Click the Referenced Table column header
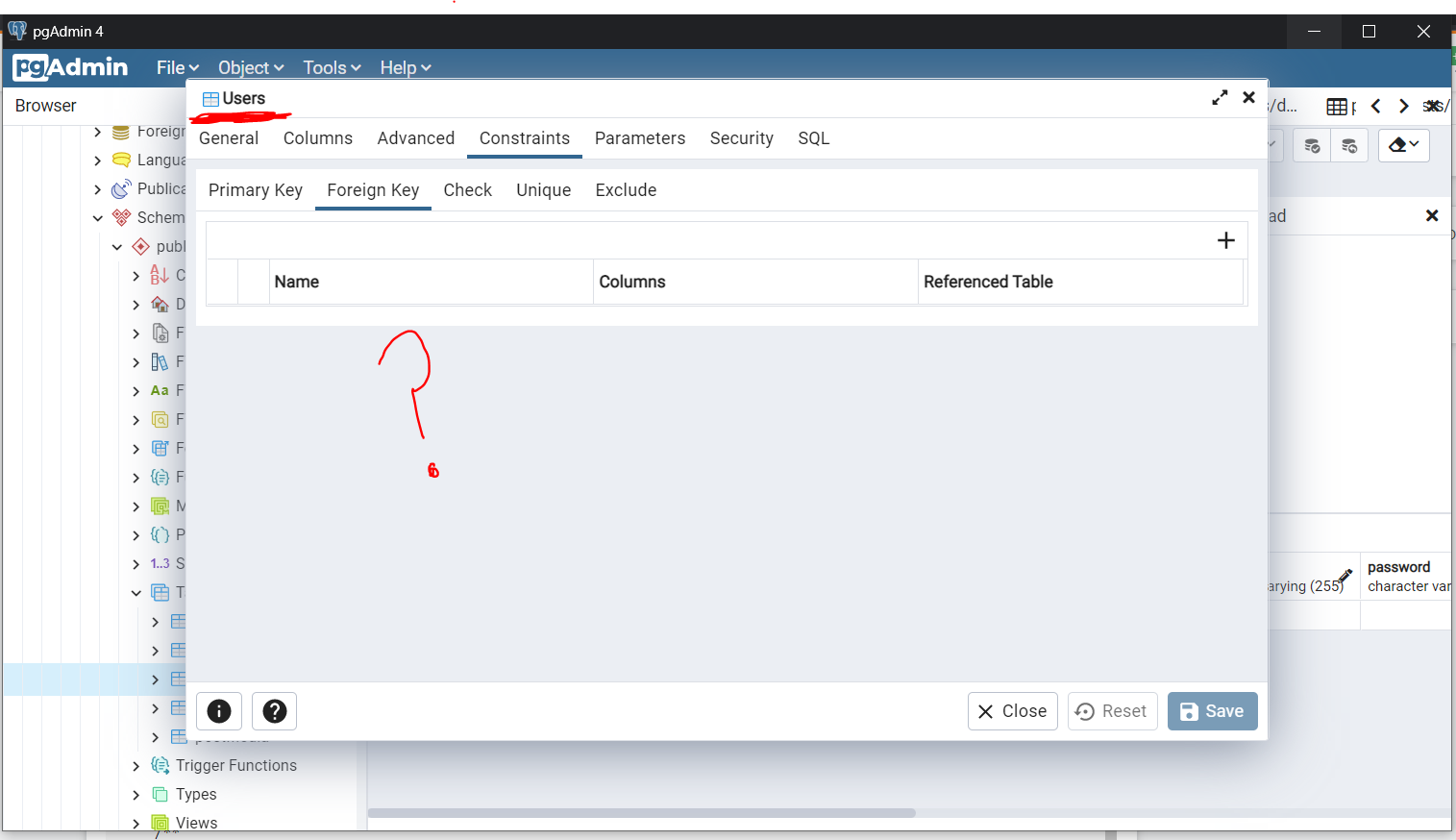 pyautogui.click(x=1081, y=282)
